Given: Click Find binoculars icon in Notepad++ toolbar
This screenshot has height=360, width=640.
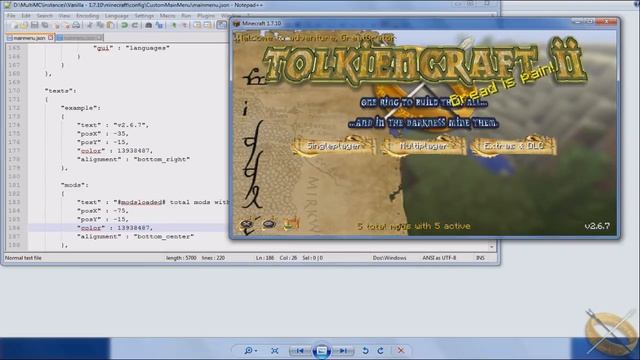Looking at the screenshot, I should (x=149, y=25).
